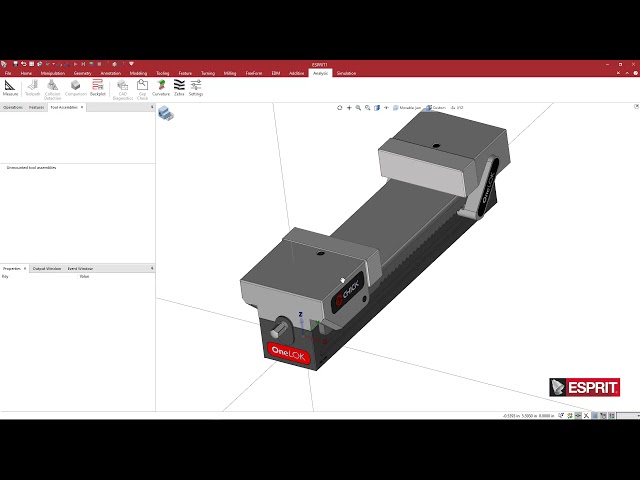Screen dimensions: 640x480
Task: Click the first zoom magnifier icon
Action: pyautogui.click(x=358, y=108)
